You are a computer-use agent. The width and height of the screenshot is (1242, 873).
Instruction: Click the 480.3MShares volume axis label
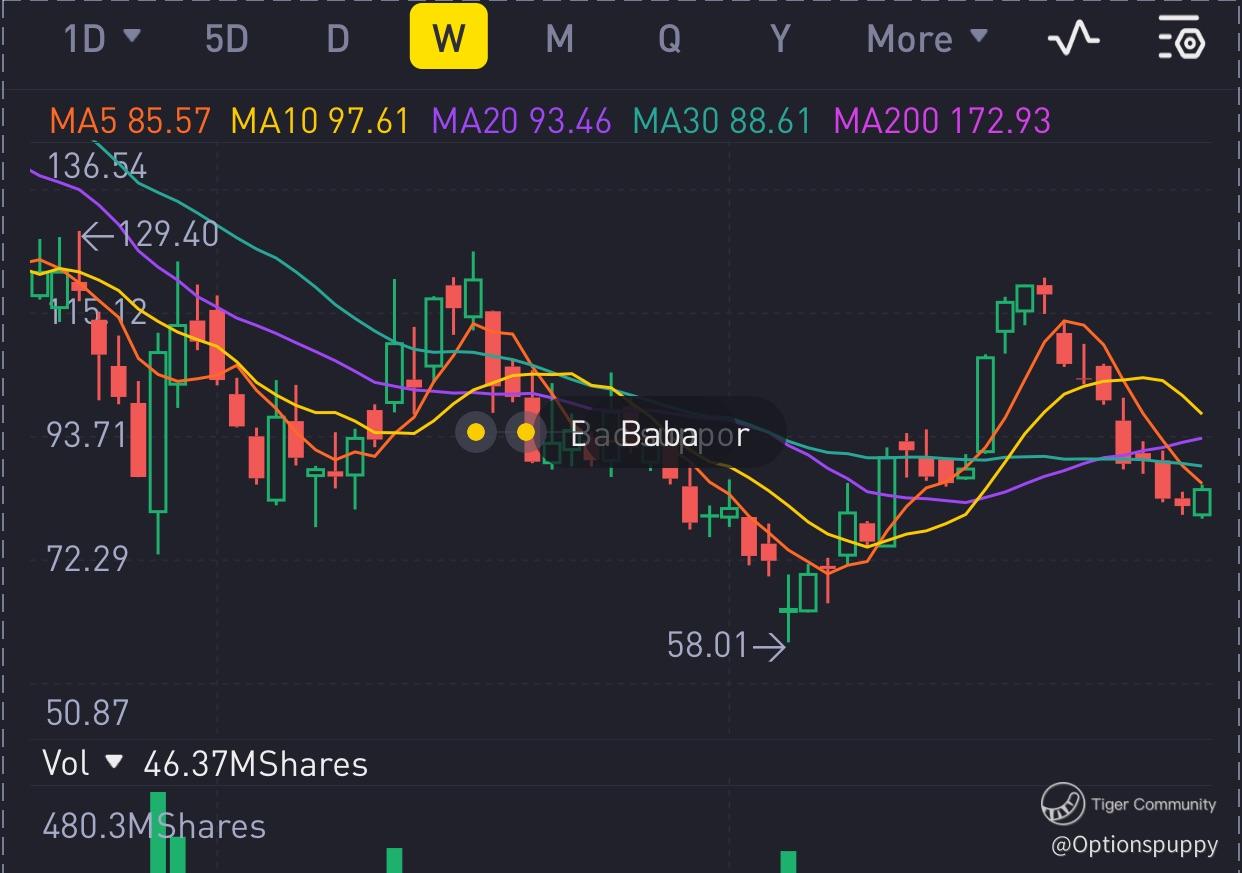(154, 826)
